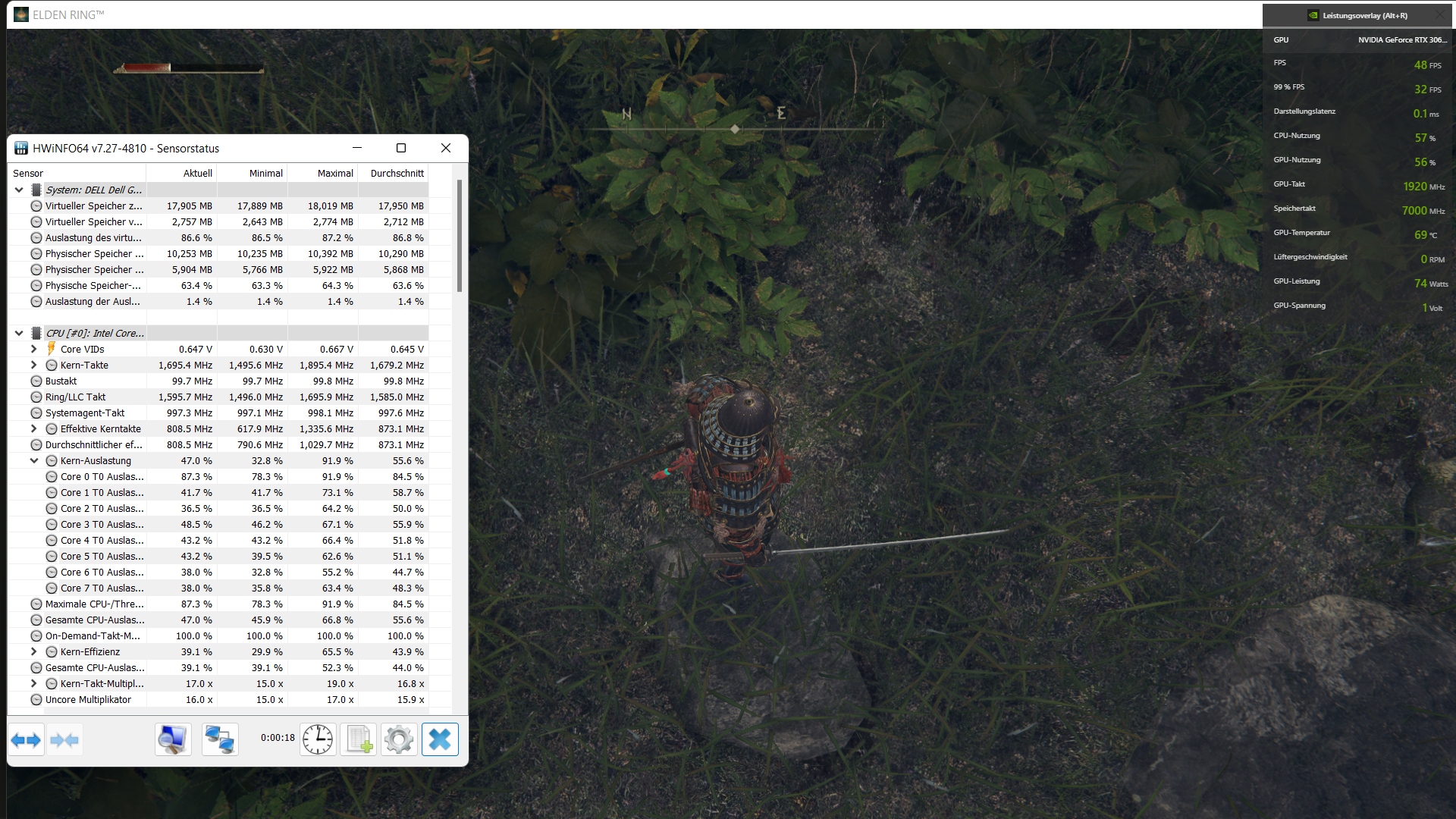Collapse the CPU [#0] Intel Core section
1456x819 pixels.
tap(19, 333)
